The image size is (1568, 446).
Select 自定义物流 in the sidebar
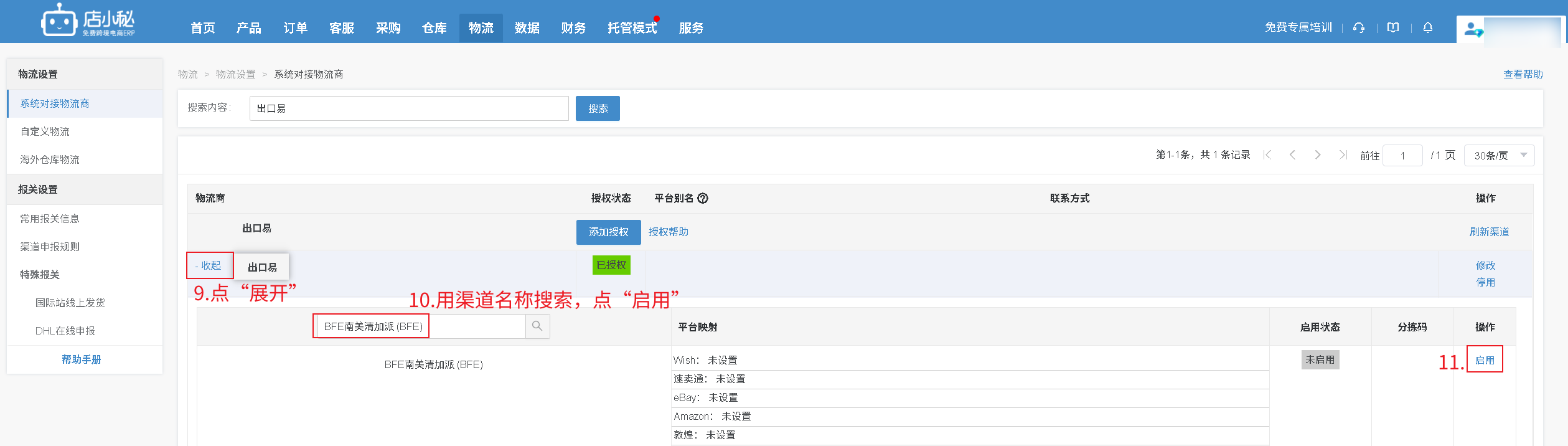point(45,131)
